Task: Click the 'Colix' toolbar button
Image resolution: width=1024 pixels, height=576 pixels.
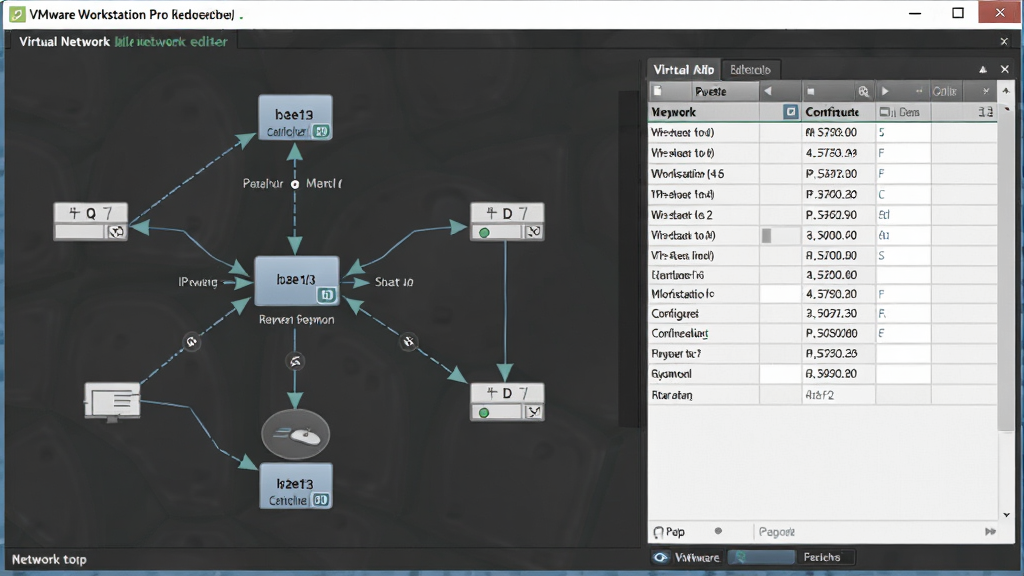Action: 944,91
